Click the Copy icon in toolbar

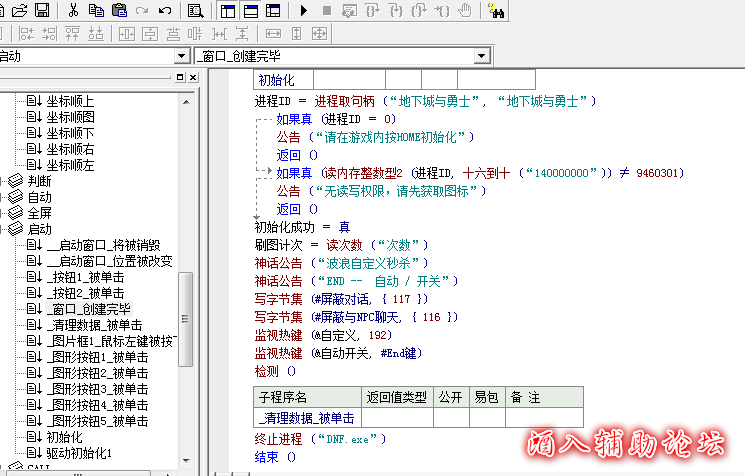point(97,10)
